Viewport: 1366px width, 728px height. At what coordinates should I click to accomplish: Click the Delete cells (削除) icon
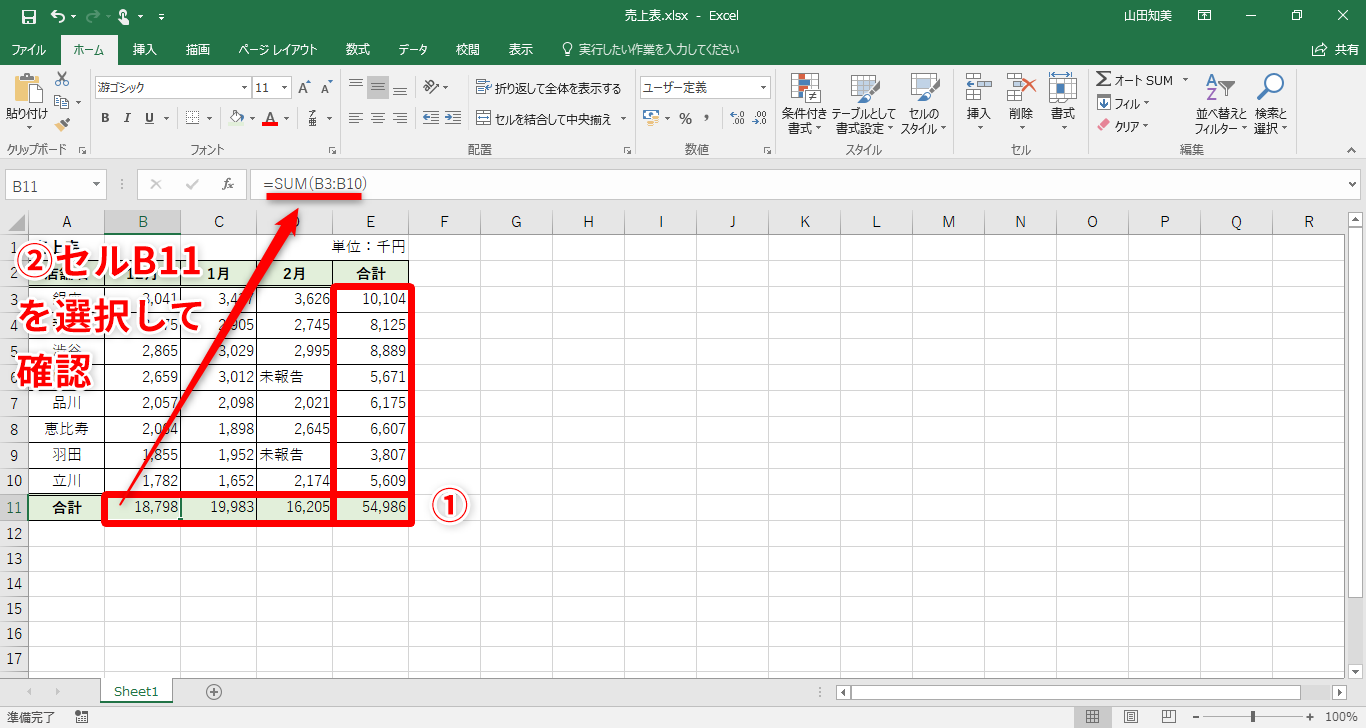pyautogui.click(x=1020, y=88)
